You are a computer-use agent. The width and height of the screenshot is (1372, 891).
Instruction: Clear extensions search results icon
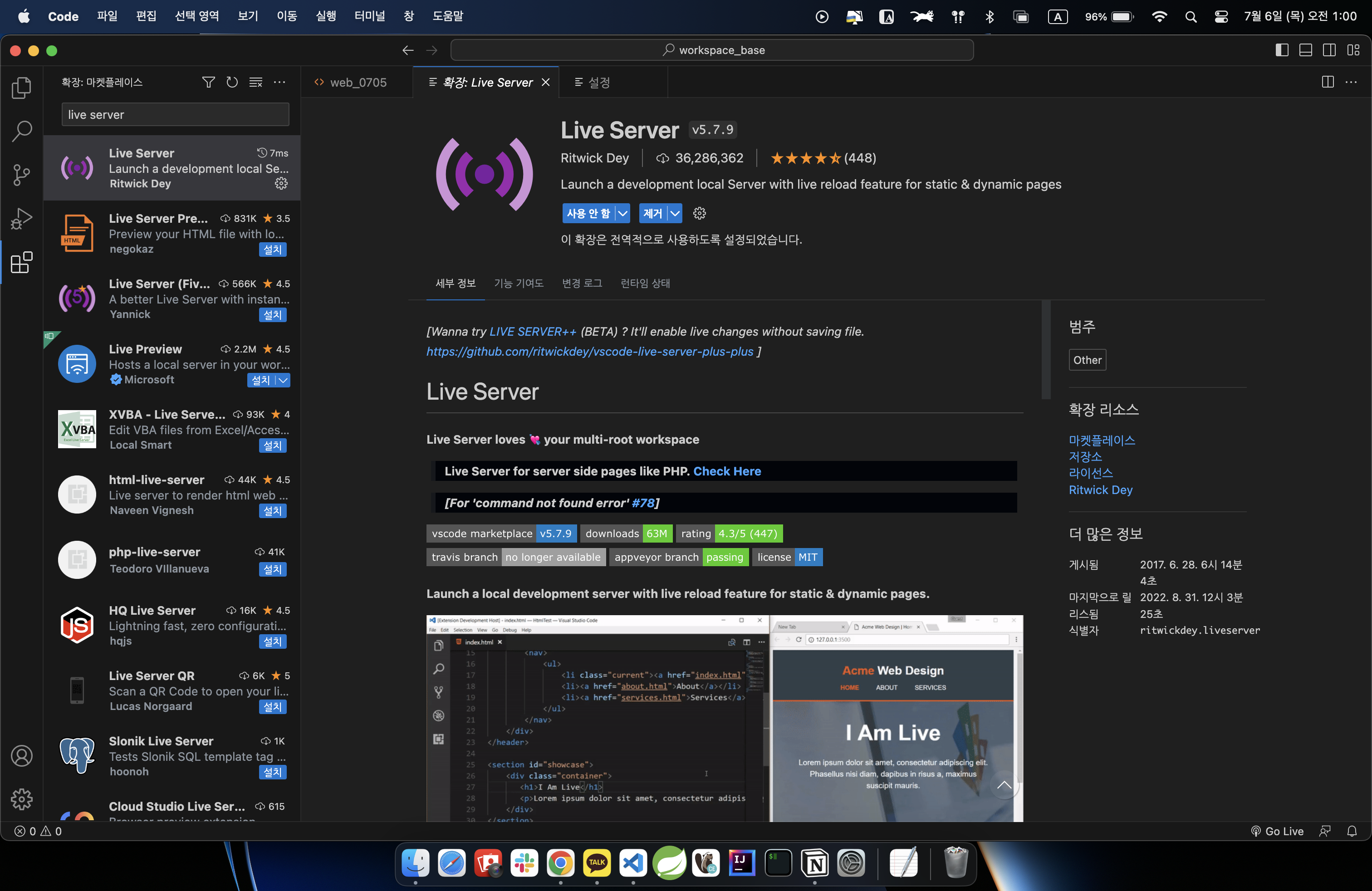[255, 83]
